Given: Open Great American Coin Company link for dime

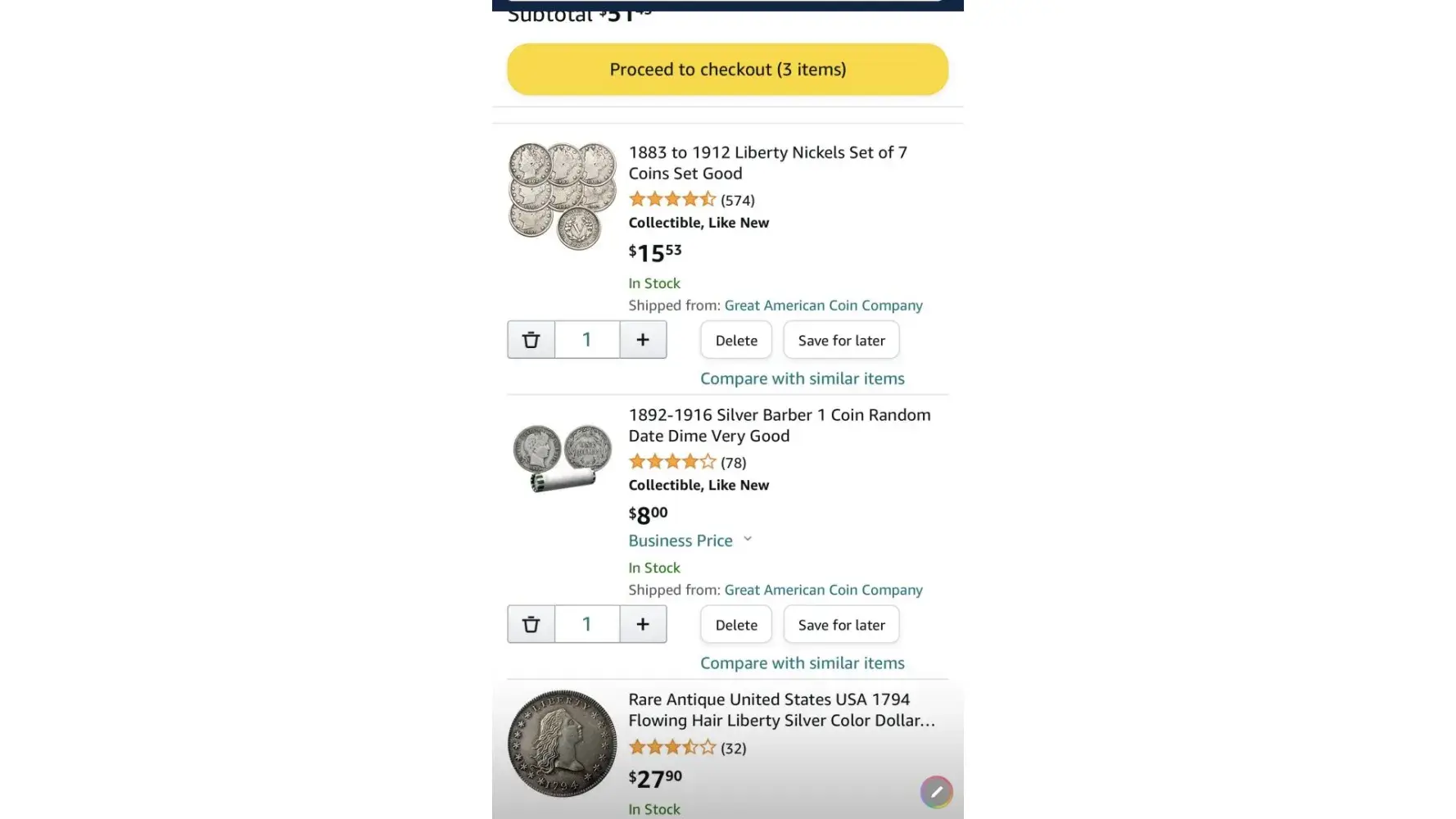Looking at the screenshot, I should pyautogui.click(x=823, y=590).
